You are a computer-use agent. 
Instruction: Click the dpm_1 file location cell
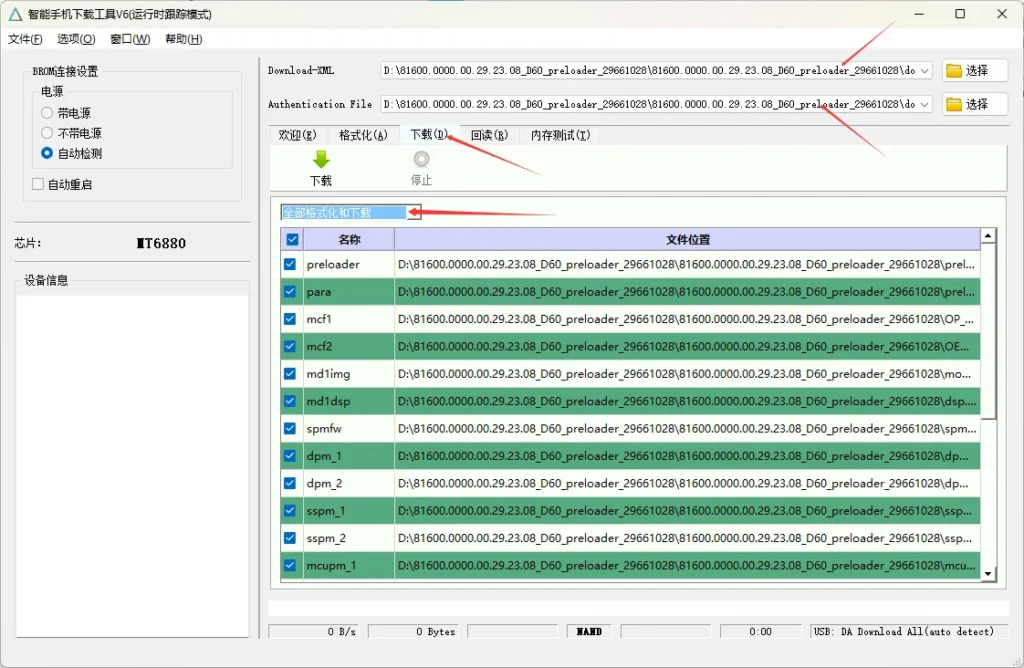click(x=688, y=456)
